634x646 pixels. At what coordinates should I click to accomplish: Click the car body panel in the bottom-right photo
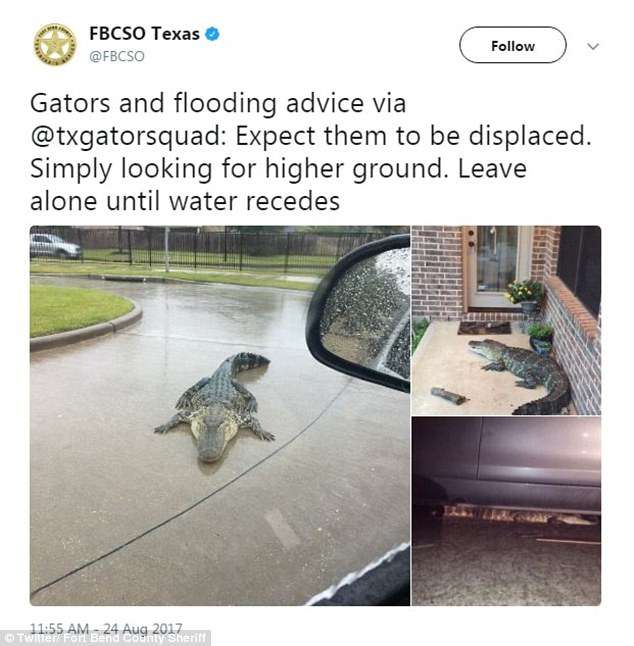click(506, 463)
